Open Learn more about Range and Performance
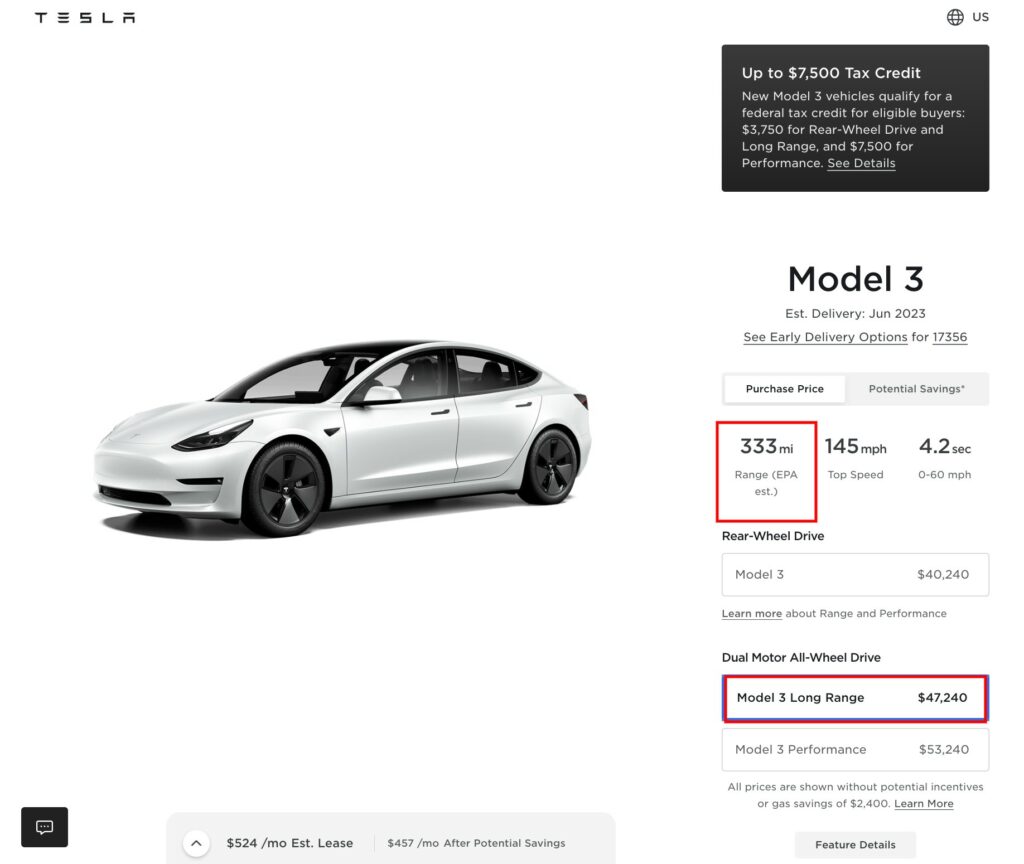Viewport: 1024px width, 864px height. (752, 613)
